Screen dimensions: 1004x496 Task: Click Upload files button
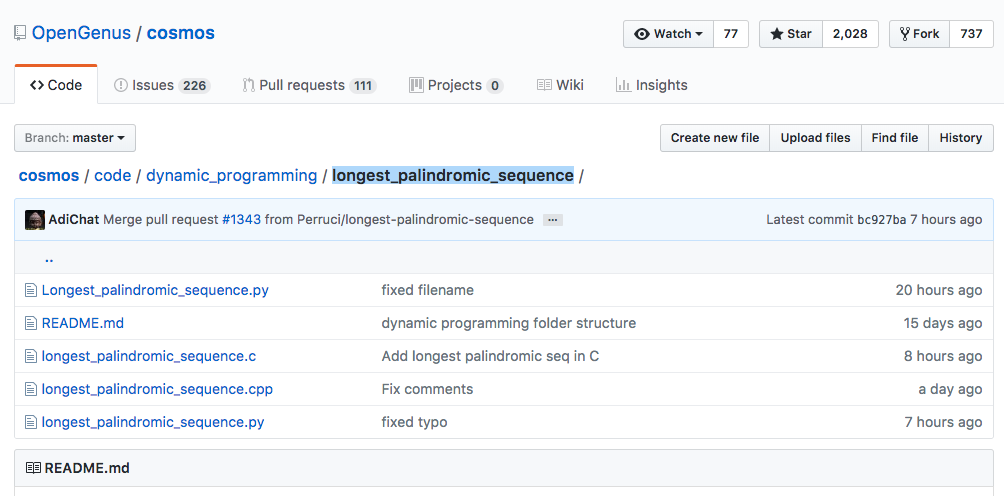coord(815,138)
